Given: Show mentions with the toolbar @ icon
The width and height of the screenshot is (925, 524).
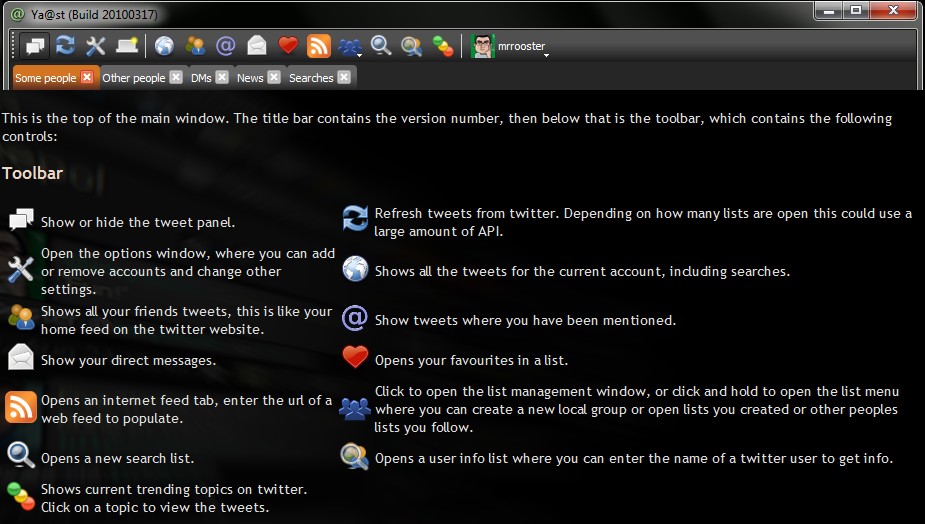Looking at the screenshot, I should [226, 45].
